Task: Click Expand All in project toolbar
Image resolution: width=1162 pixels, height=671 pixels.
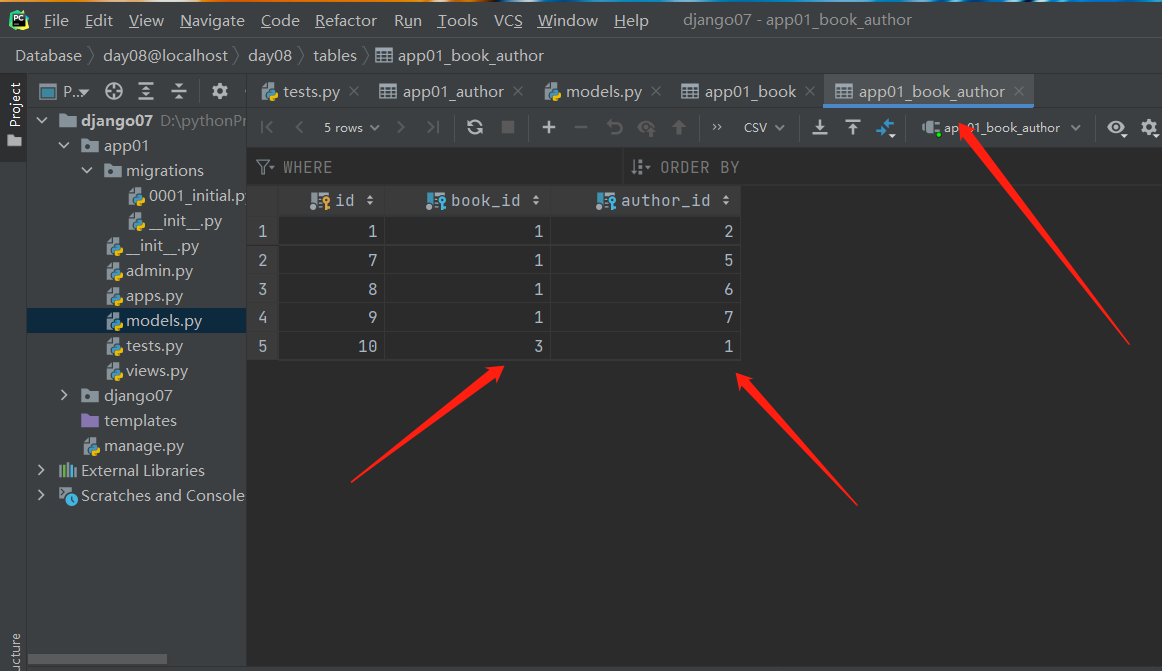Action: coord(146,91)
